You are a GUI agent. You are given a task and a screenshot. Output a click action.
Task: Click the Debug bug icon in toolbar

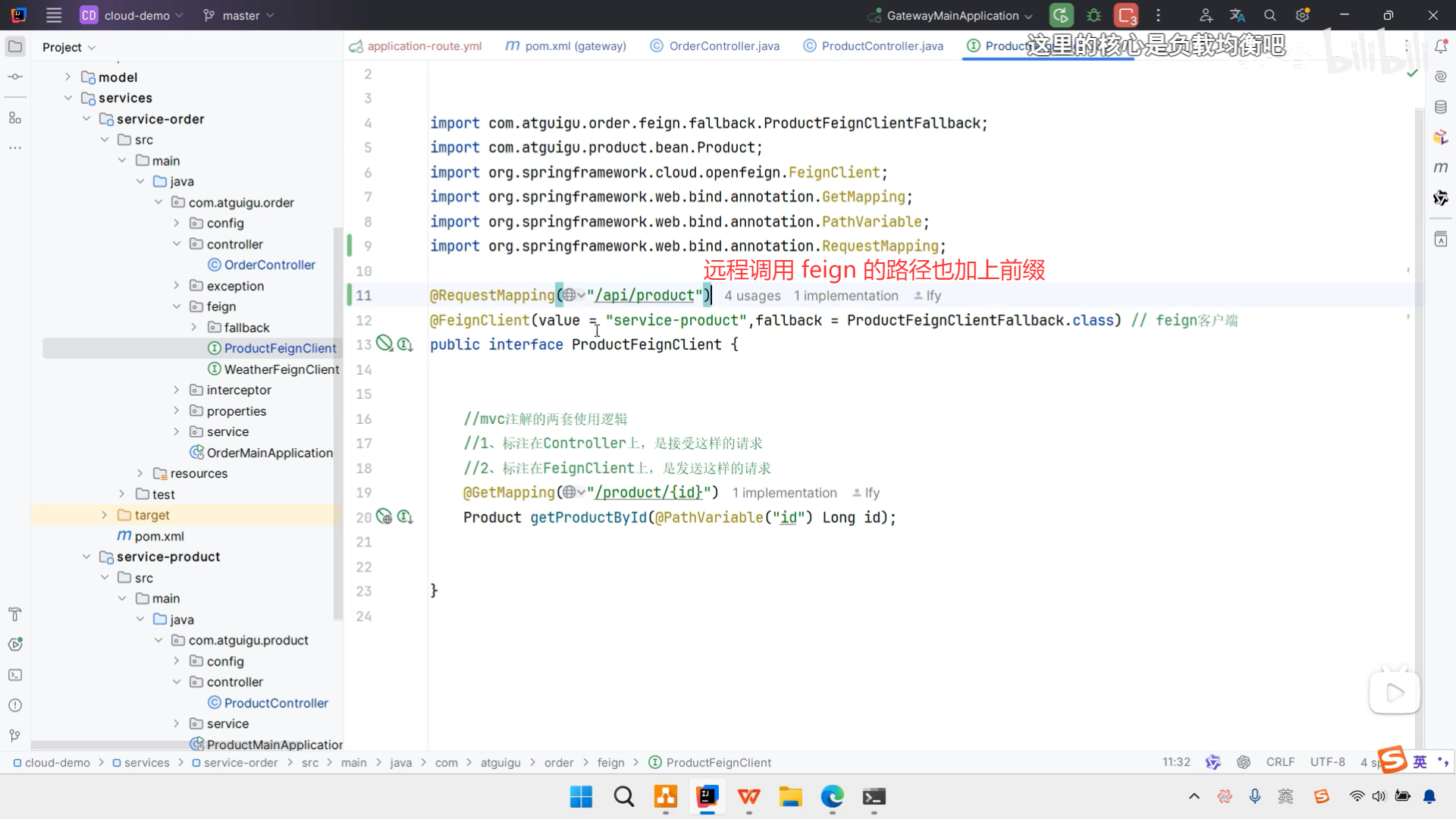click(1094, 15)
